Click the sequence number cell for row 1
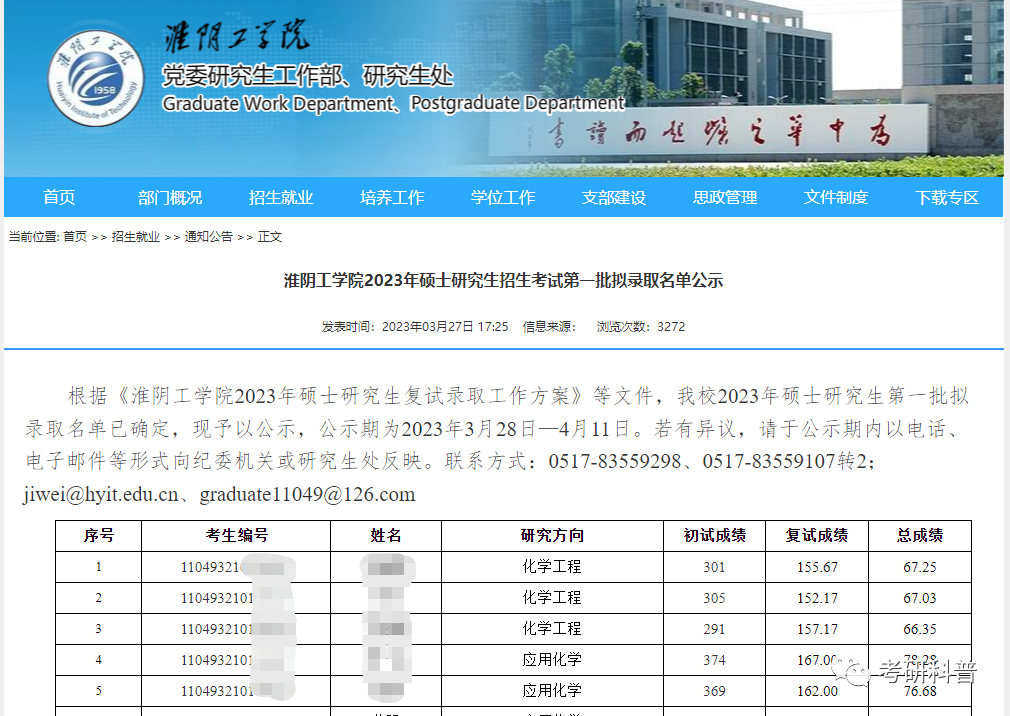The height and width of the screenshot is (716, 1010). pyautogui.click(x=99, y=567)
